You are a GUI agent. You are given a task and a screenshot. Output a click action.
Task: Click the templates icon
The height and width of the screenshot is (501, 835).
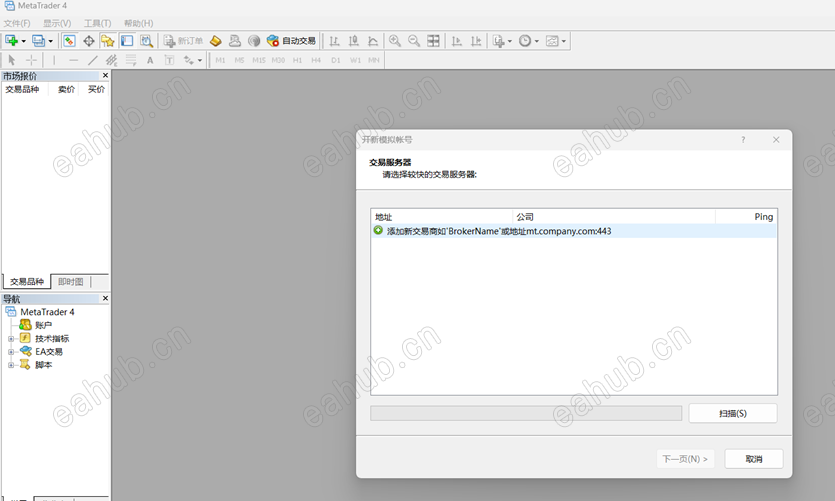552,40
